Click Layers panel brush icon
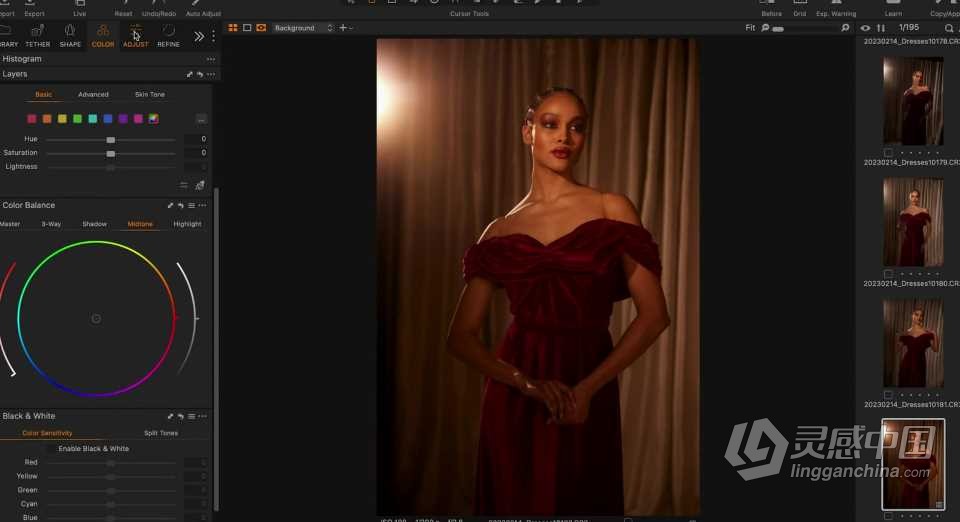 189,74
